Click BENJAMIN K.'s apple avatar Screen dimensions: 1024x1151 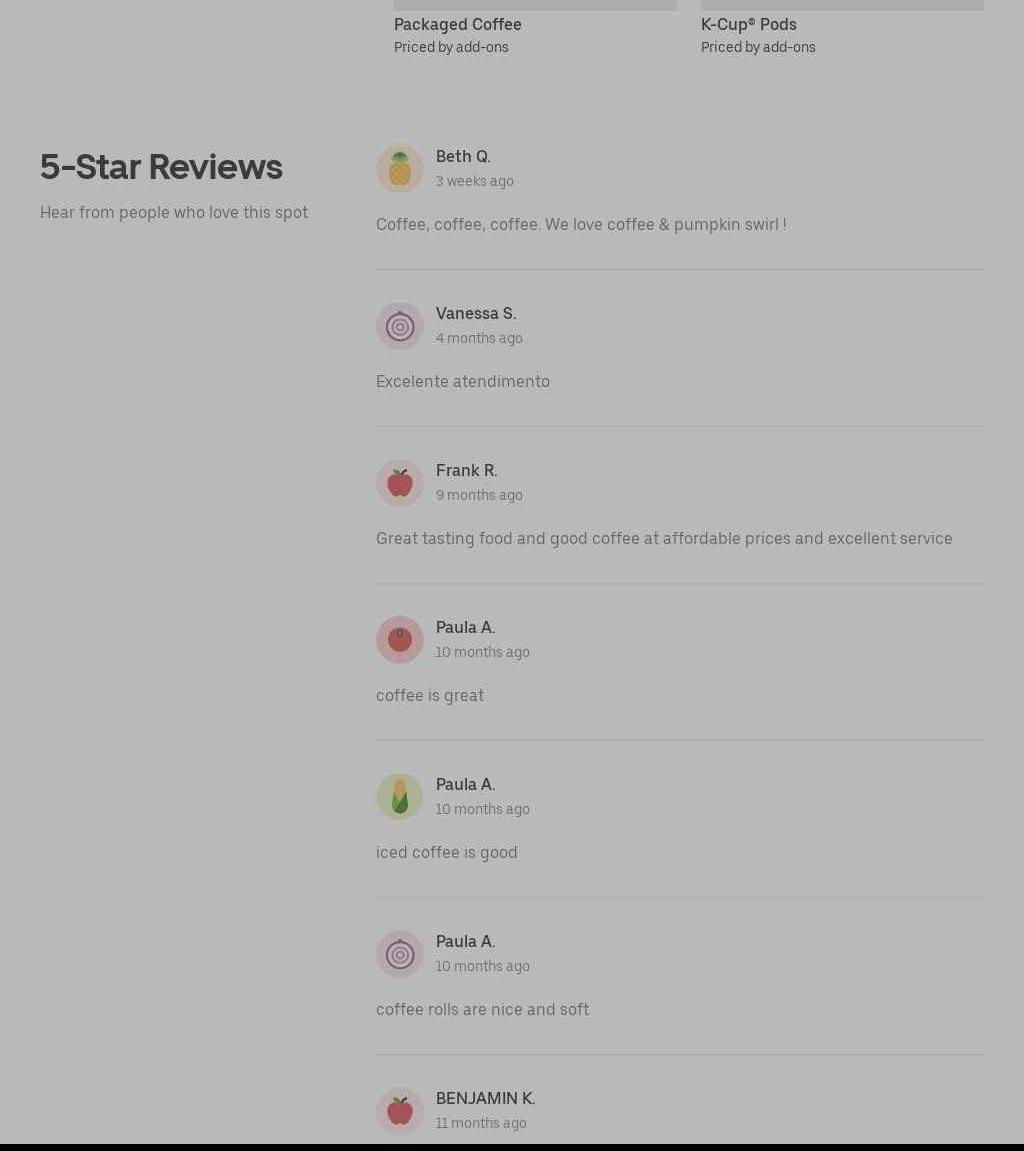tap(400, 1111)
